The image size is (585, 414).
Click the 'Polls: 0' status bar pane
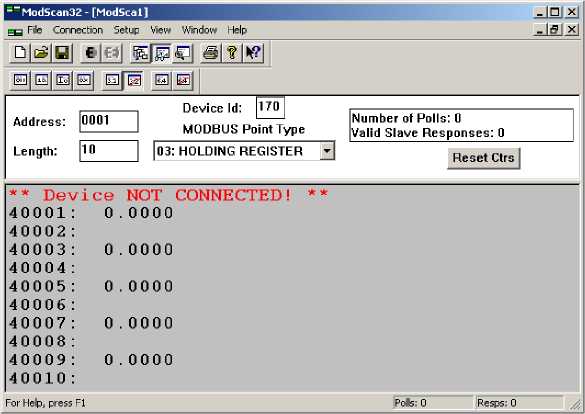(433, 403)
